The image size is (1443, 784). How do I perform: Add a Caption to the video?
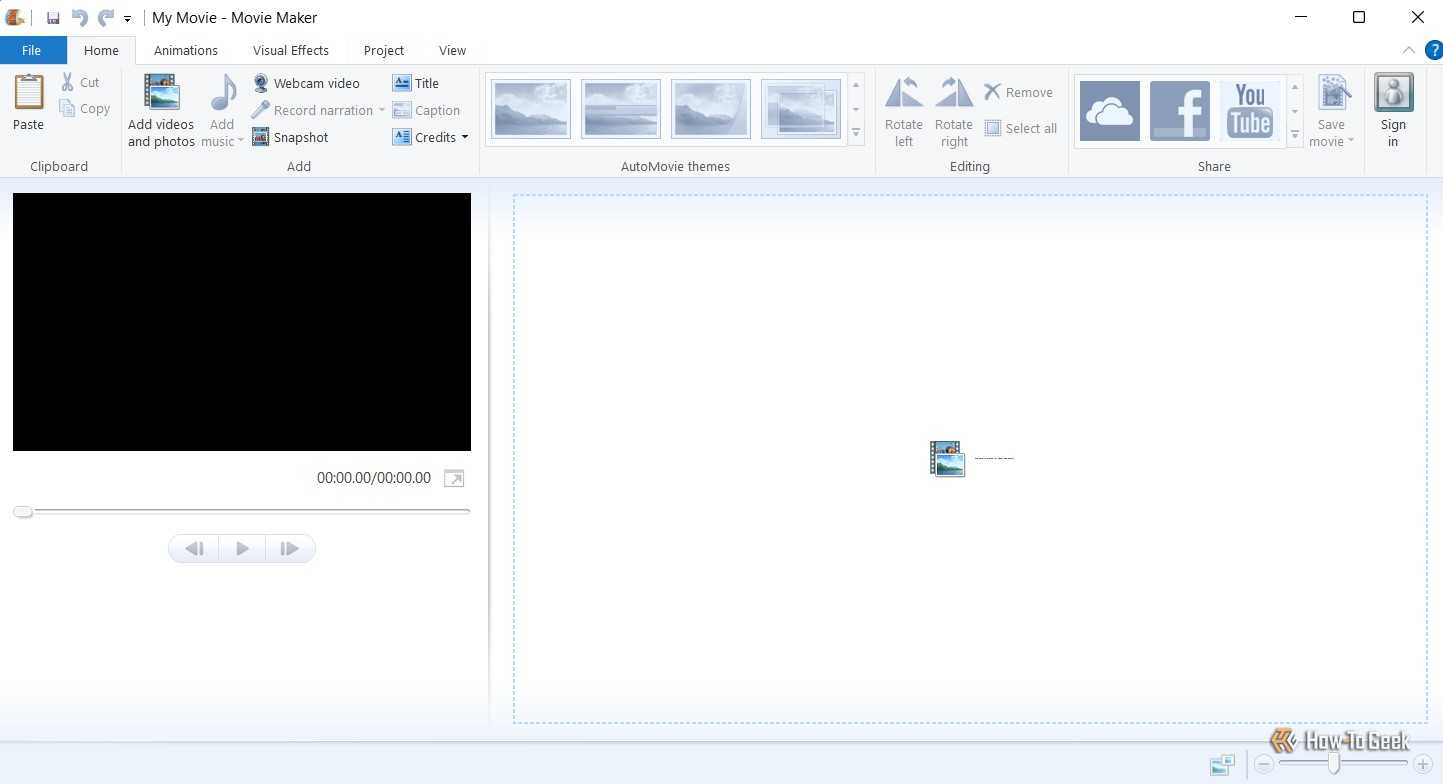coord(427,110)
